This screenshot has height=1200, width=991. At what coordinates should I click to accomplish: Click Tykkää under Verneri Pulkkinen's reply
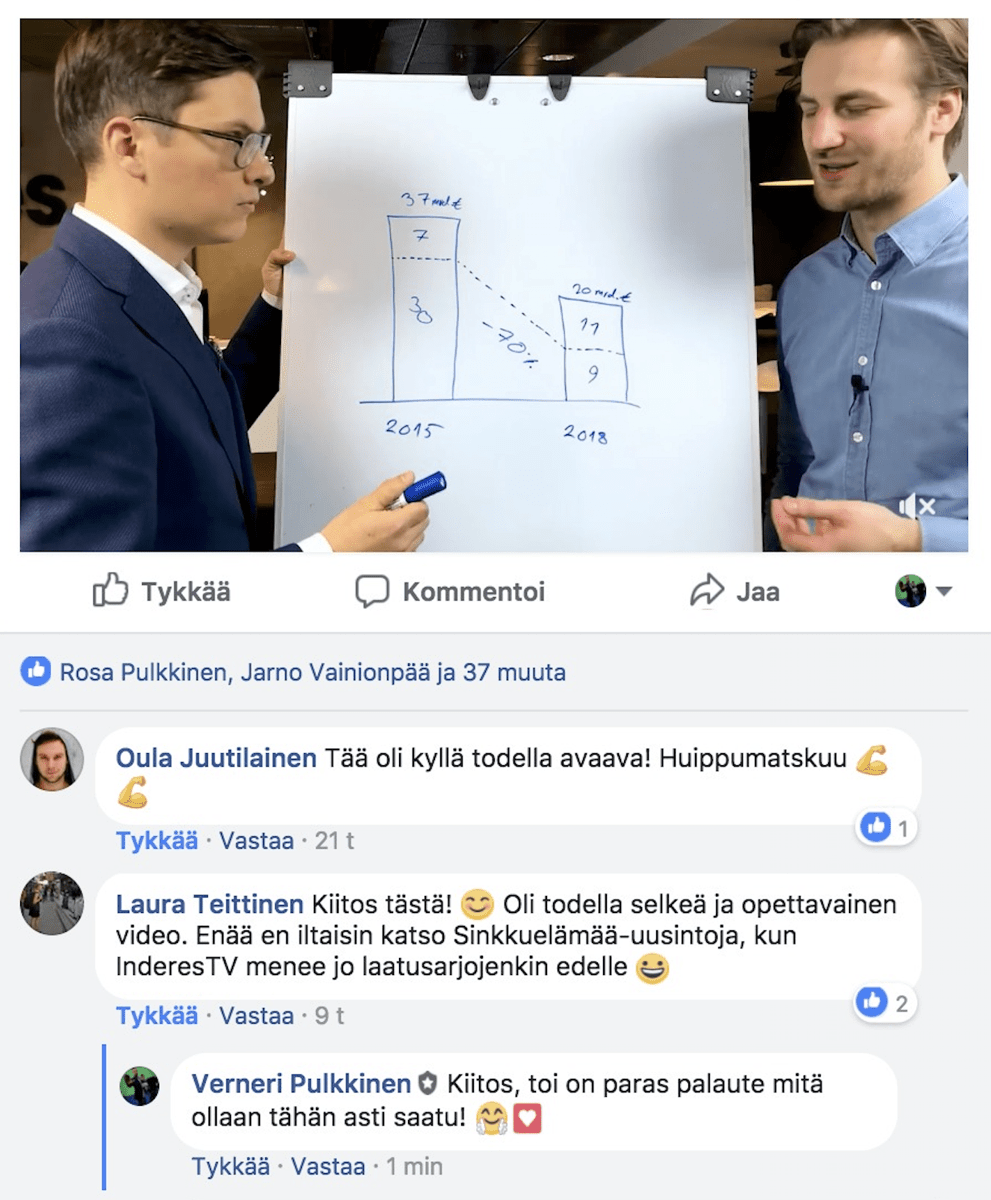[231, 1167]
